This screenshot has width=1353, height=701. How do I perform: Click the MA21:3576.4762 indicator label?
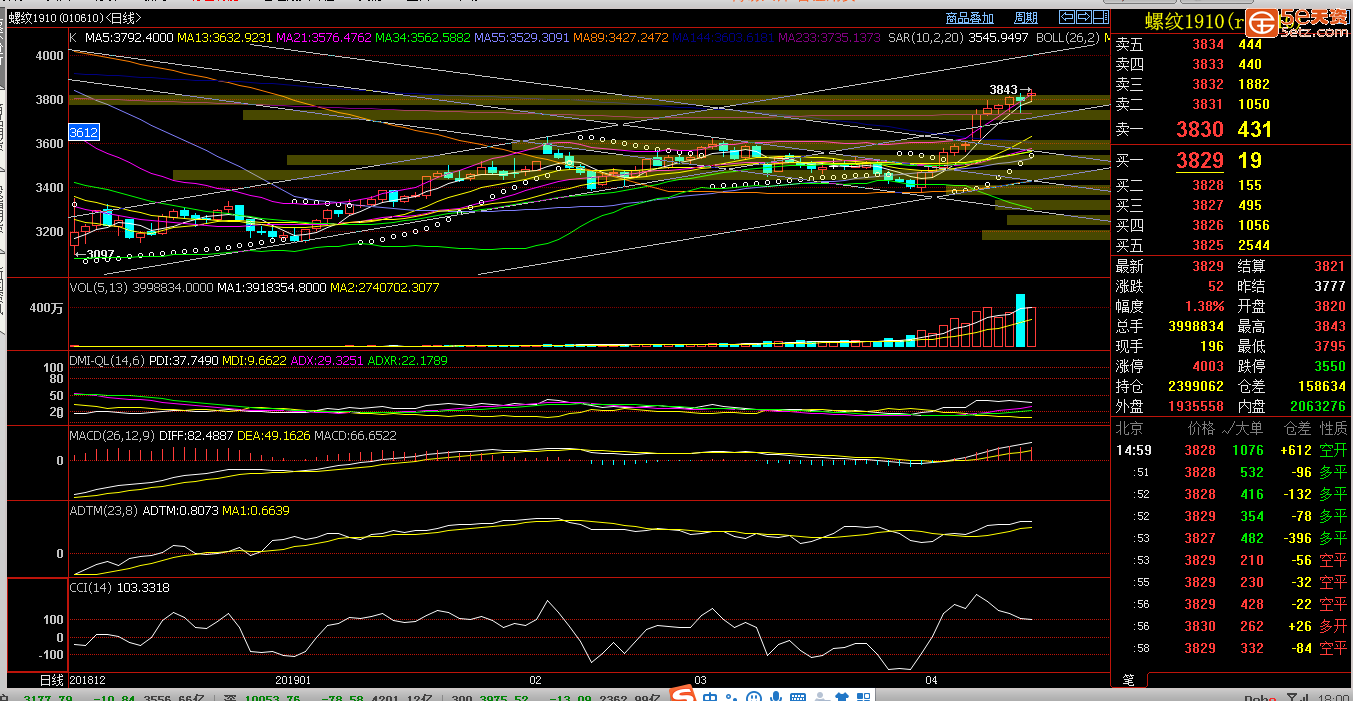pyautogui.click(x=323, y=37)
